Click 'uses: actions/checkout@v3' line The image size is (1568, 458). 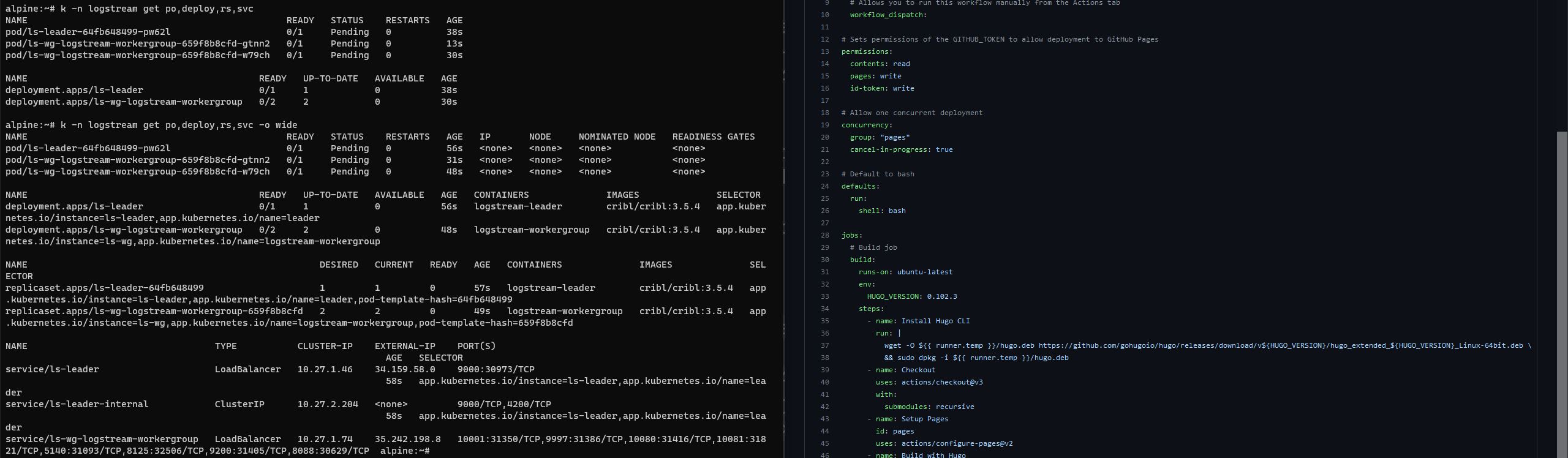[x=929, y=382]
